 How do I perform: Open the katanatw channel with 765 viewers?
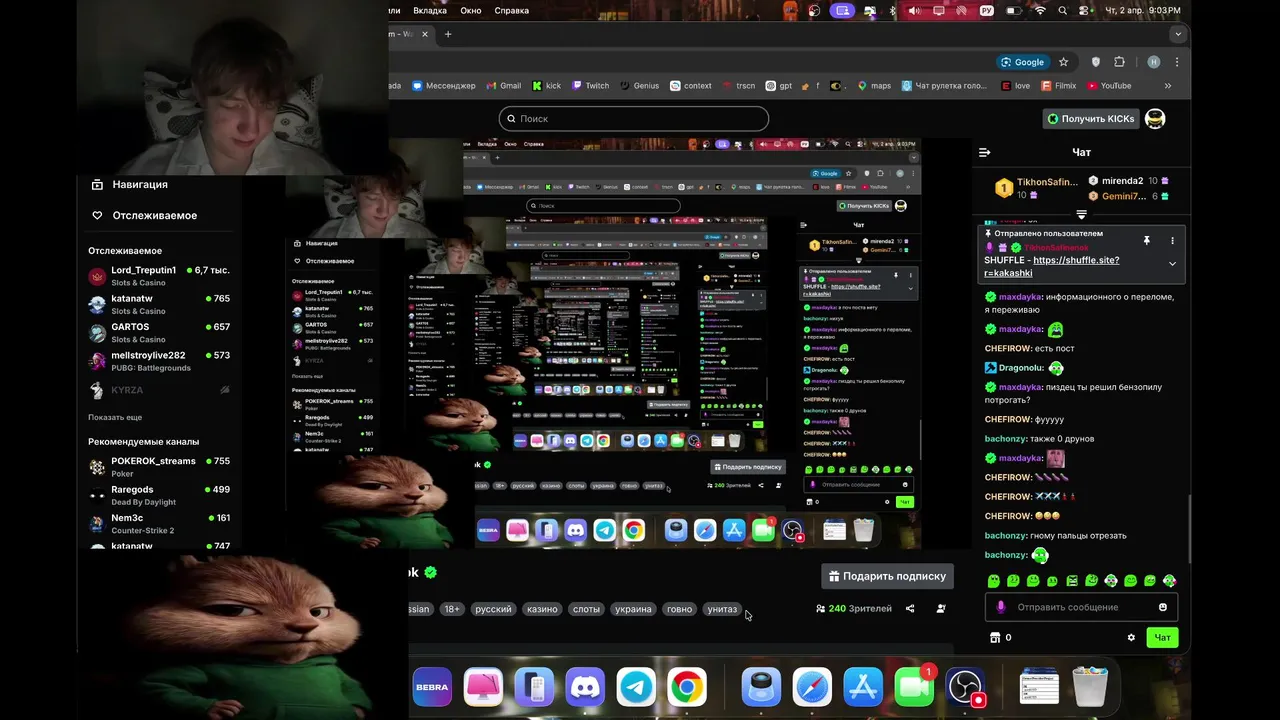(159, 304)
